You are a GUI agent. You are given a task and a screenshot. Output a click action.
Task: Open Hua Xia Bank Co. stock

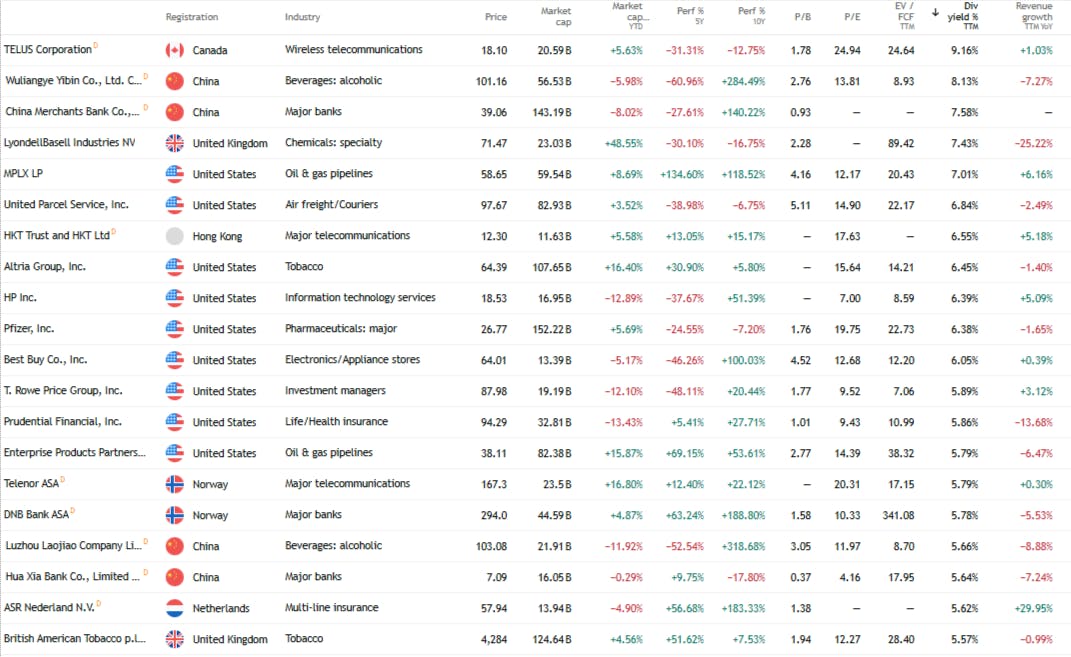pos(72,576)
